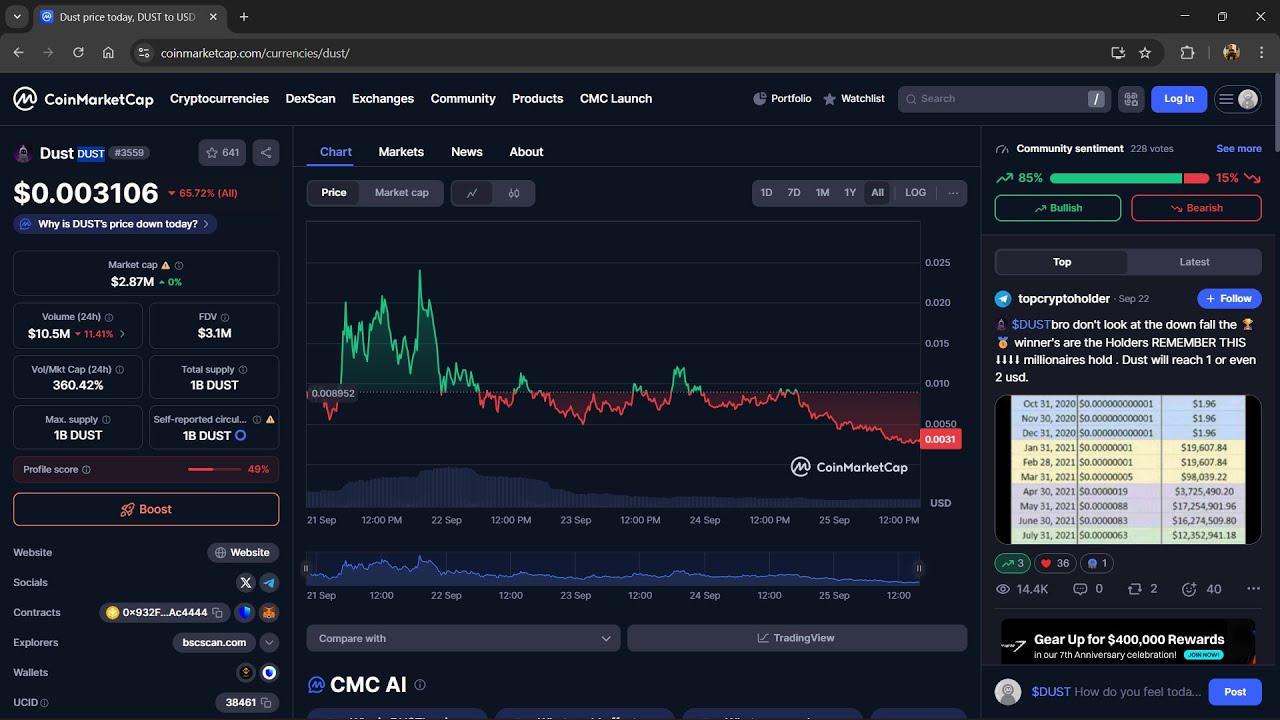Open the Community nav menu
The width and height of the screenshot is (1280, 720).
(463, 99)
